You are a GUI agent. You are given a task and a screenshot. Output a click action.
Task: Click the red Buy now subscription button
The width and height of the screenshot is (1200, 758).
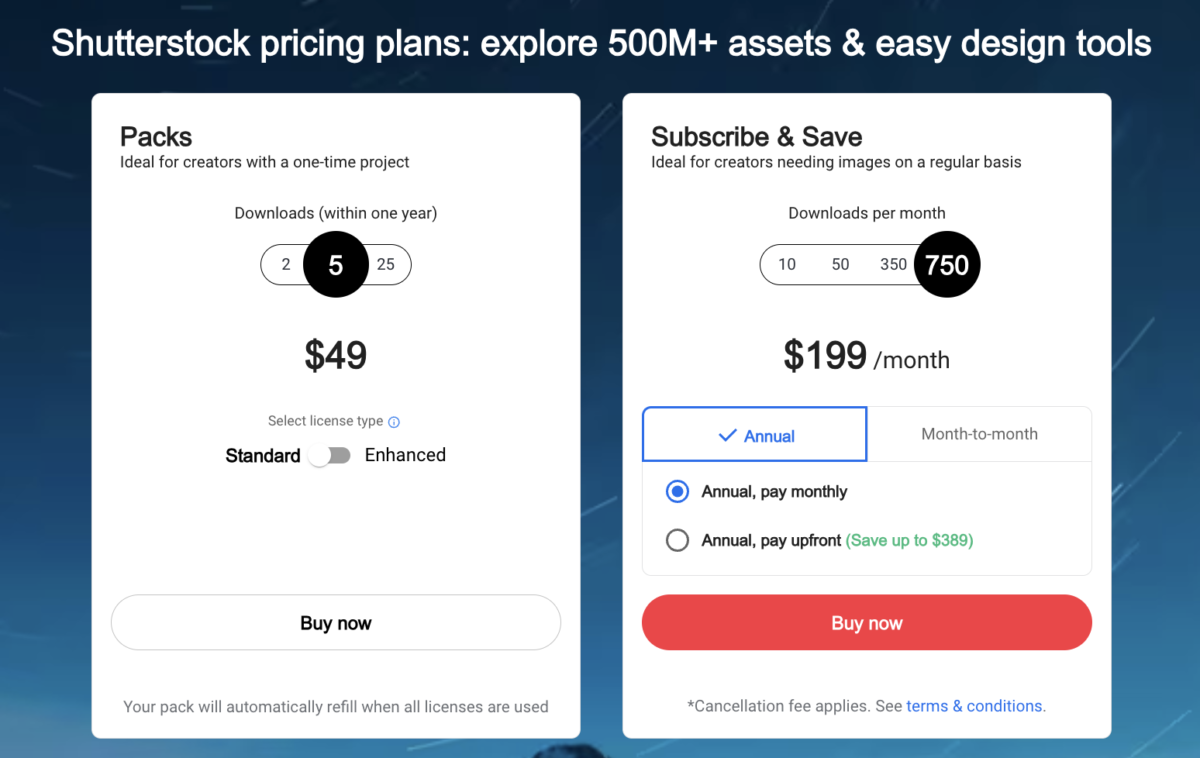click(866, 622)
